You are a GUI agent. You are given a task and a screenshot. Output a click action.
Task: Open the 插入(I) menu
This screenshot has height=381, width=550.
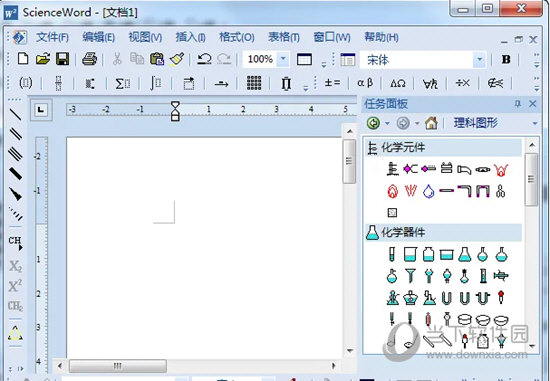click(190, 37)
